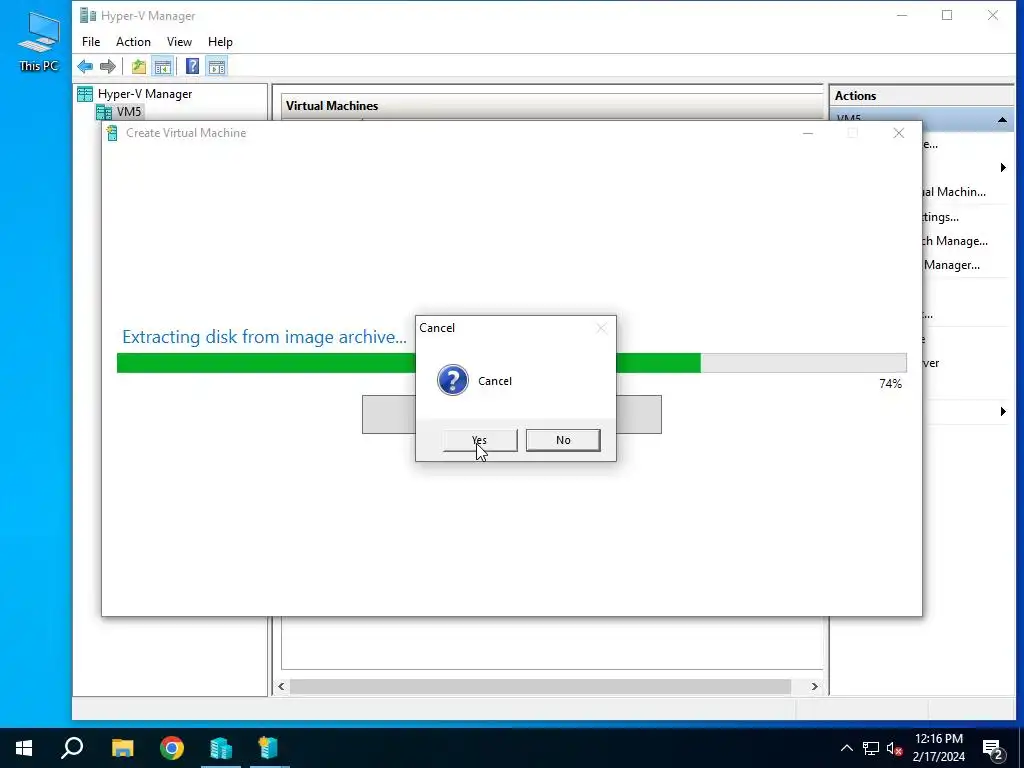This screenshot has width=1024, height=768.
Task: Minimize the Create Virtual Machine window
Action: tap(808, 133)
